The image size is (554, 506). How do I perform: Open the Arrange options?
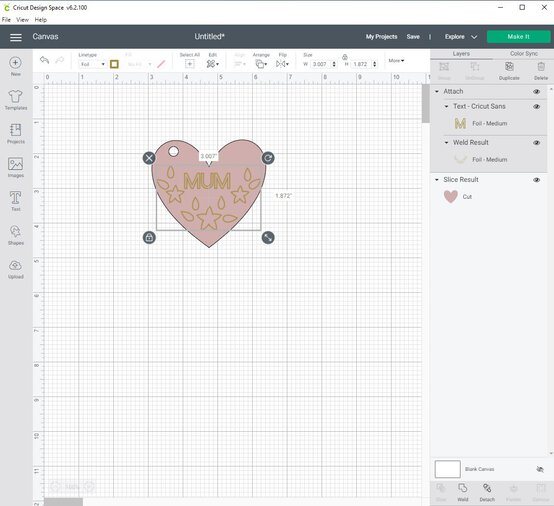(261, 64)
